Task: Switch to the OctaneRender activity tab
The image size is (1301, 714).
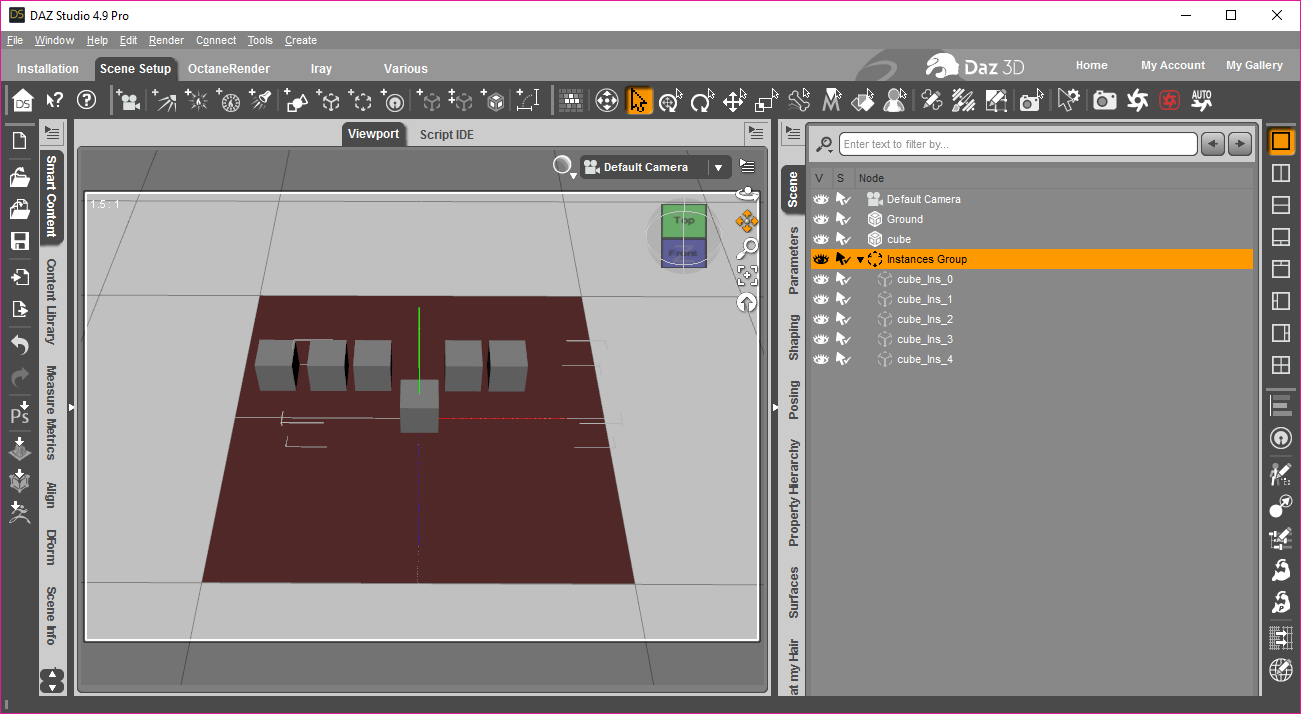Action: [229, 69]
